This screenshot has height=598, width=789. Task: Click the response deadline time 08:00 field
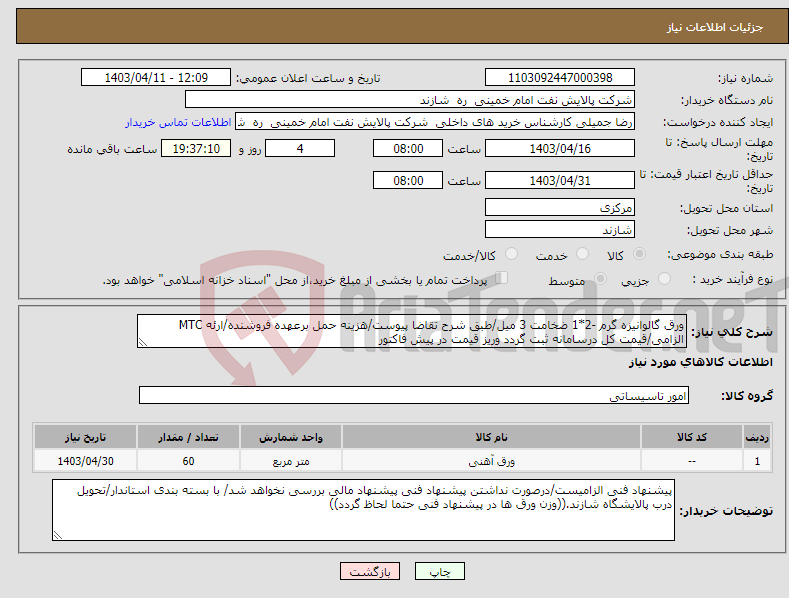coord(408,148)
